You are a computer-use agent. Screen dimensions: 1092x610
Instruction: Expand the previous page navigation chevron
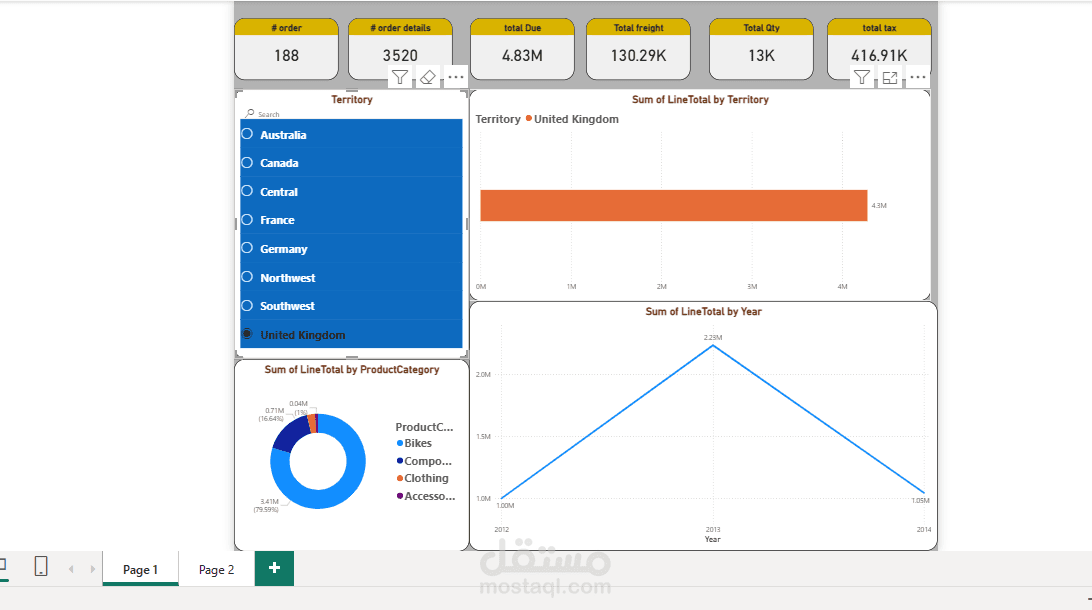point(72,567)
